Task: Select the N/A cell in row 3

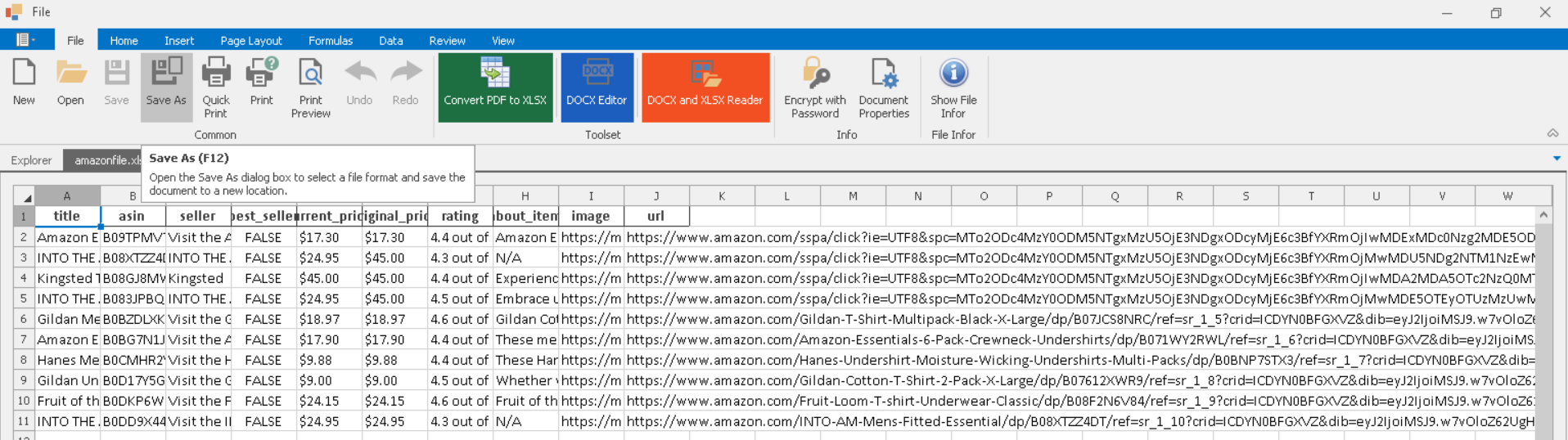Action: [525, 258]
